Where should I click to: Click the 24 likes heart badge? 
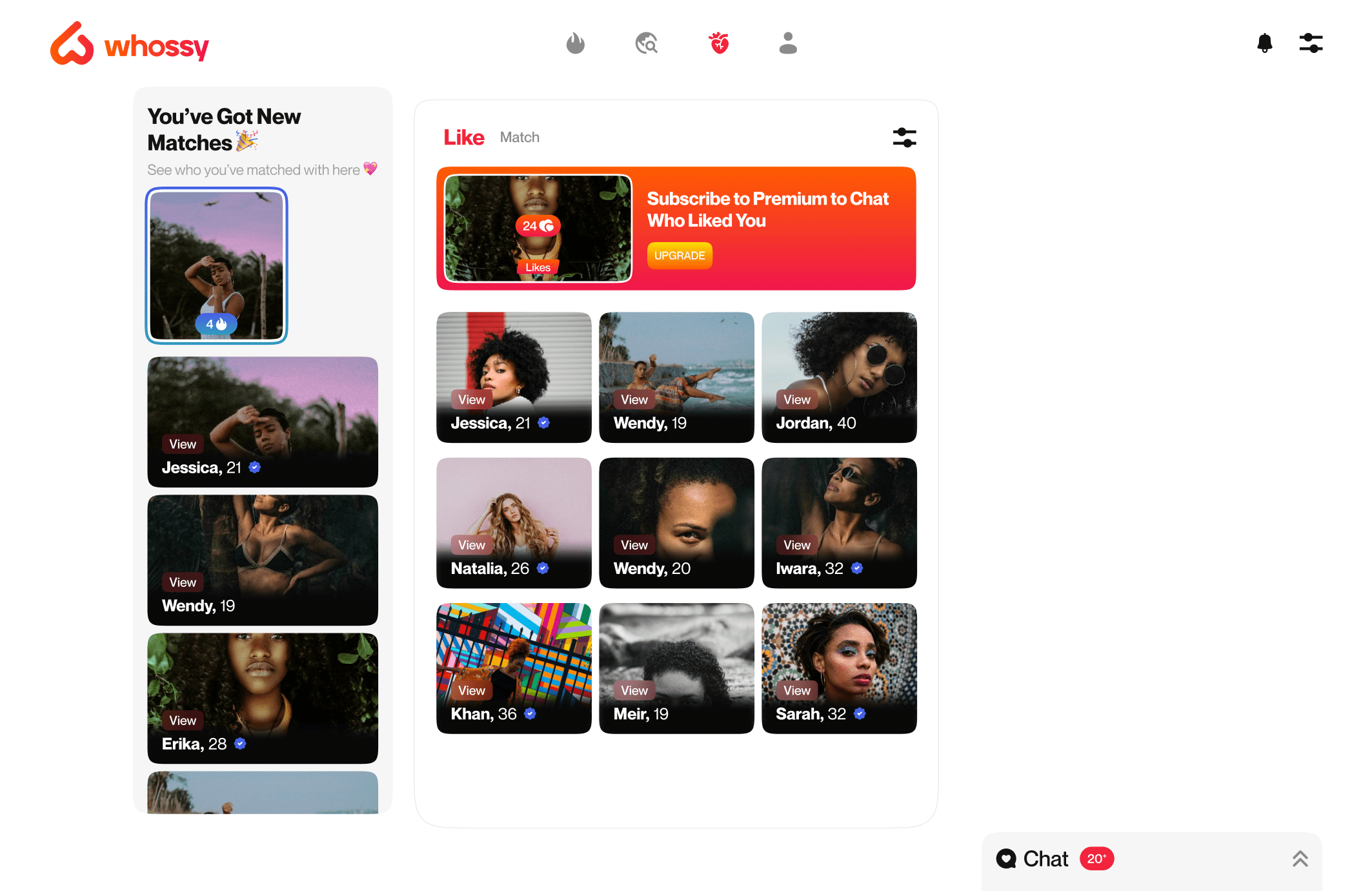[538, 226]
